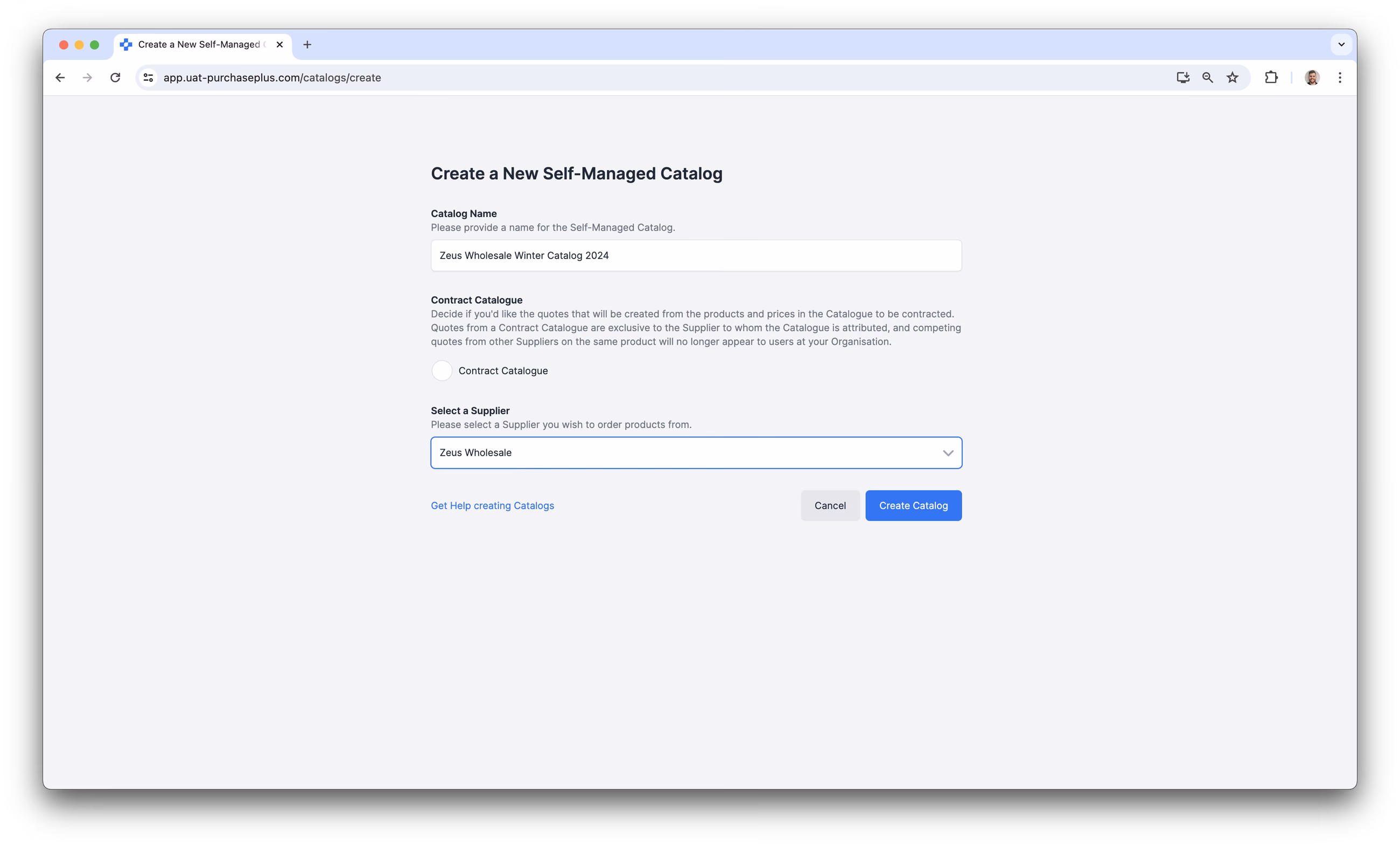Viewport: 1400px width, 846px height.
Task: Reload the current page
Action: [115, 78]
